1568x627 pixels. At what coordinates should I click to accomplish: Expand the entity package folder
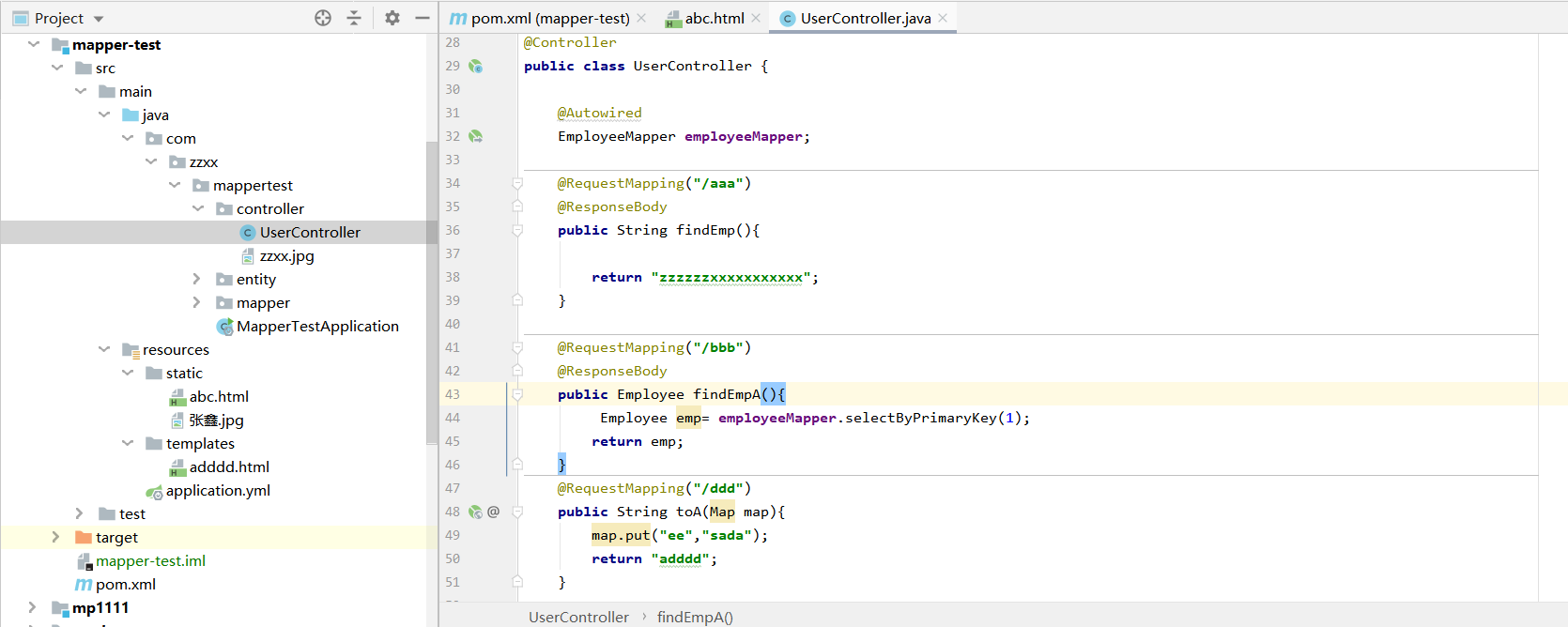click(196, 279)
